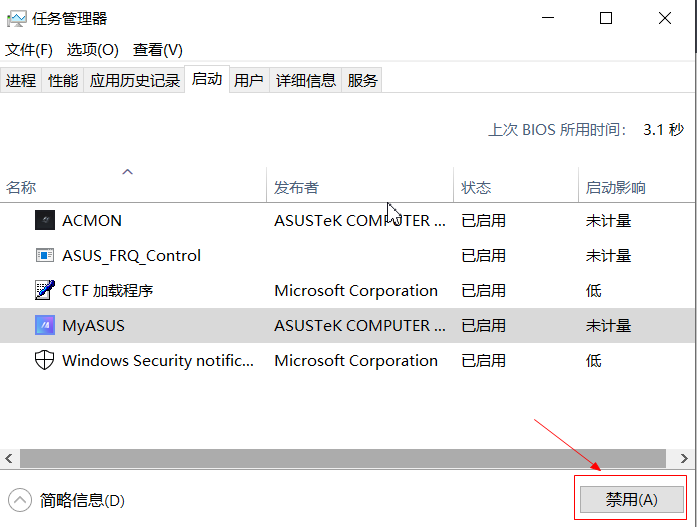697x527 pixels.
Task: Open the 查看(V) menu
Action: (x=158, y=50)
